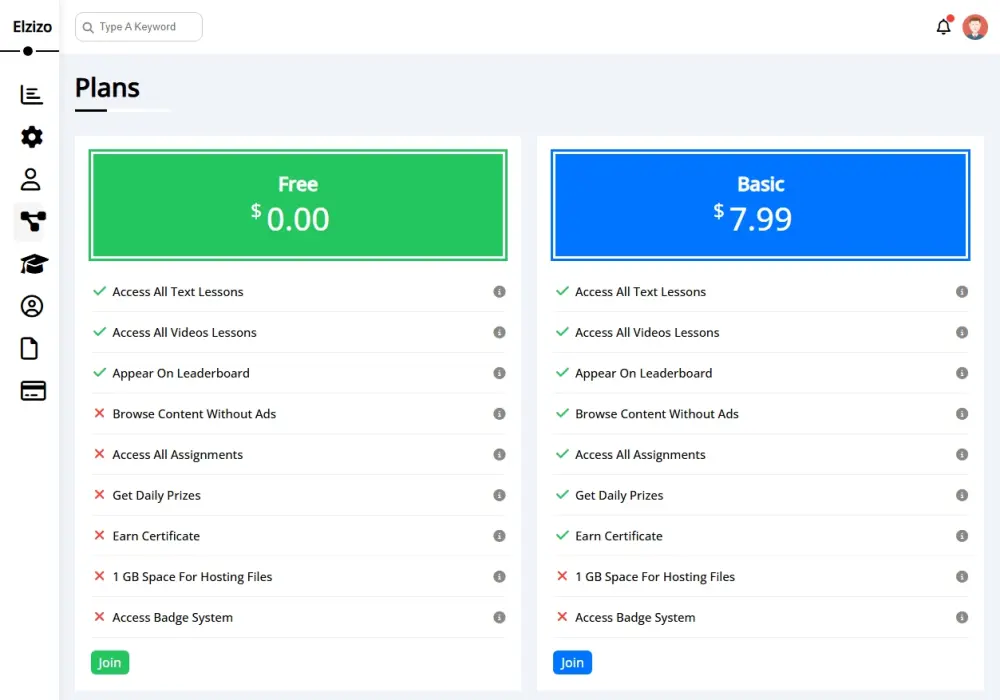Open the notifications bell
1000x700 pixels.
942,27
